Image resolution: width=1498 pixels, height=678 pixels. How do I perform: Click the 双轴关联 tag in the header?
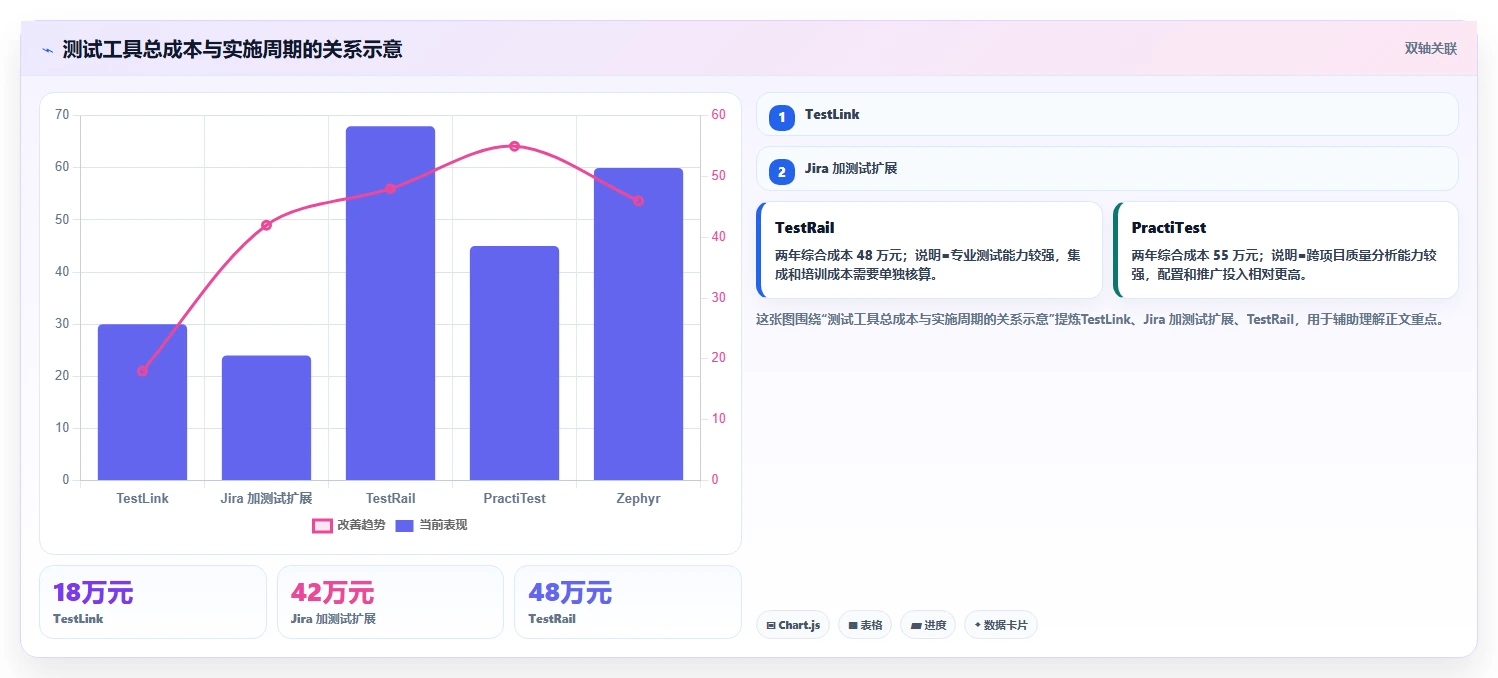pos(1430,48)
